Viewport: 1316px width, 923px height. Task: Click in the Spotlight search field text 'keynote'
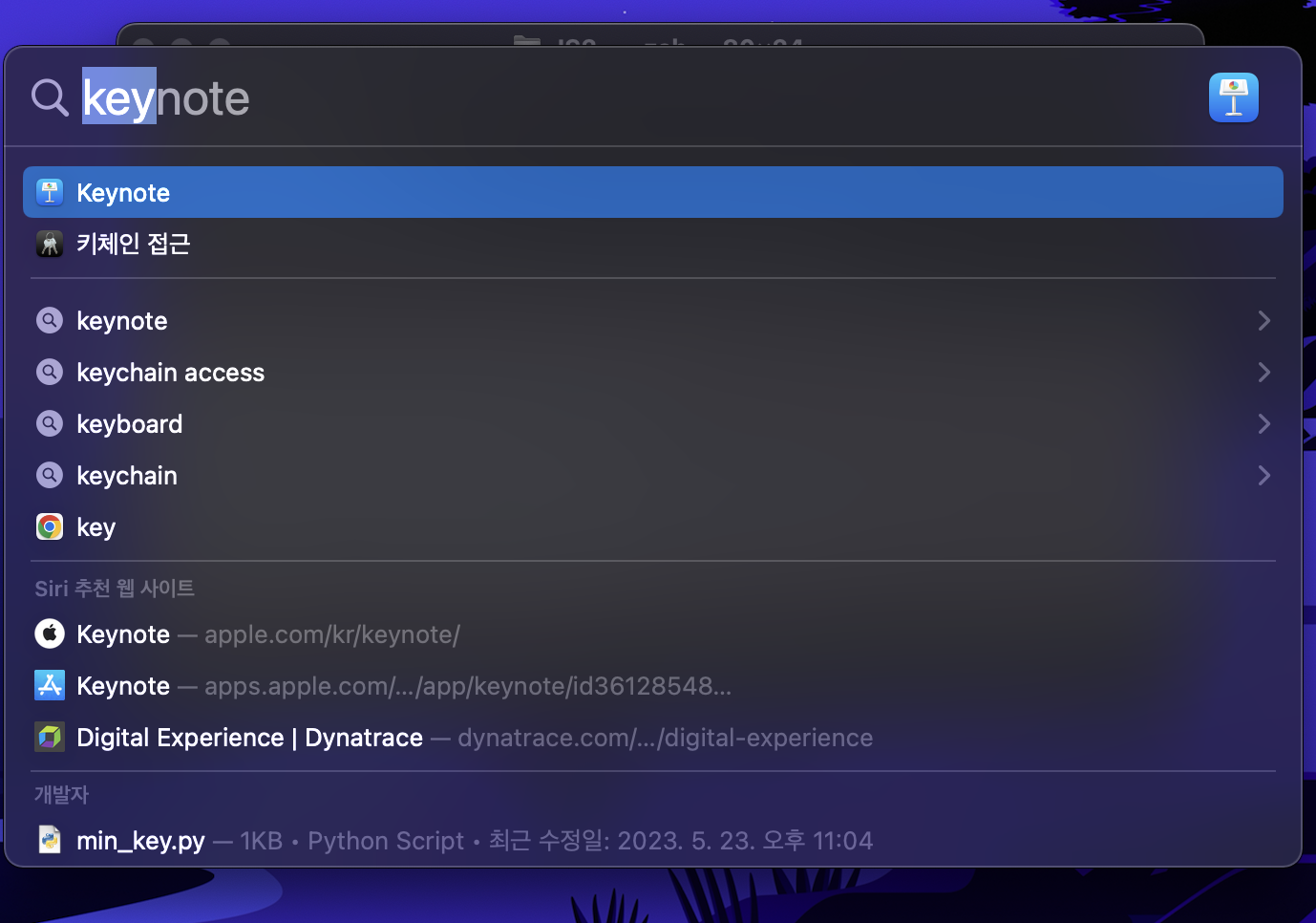coord(166,98)
